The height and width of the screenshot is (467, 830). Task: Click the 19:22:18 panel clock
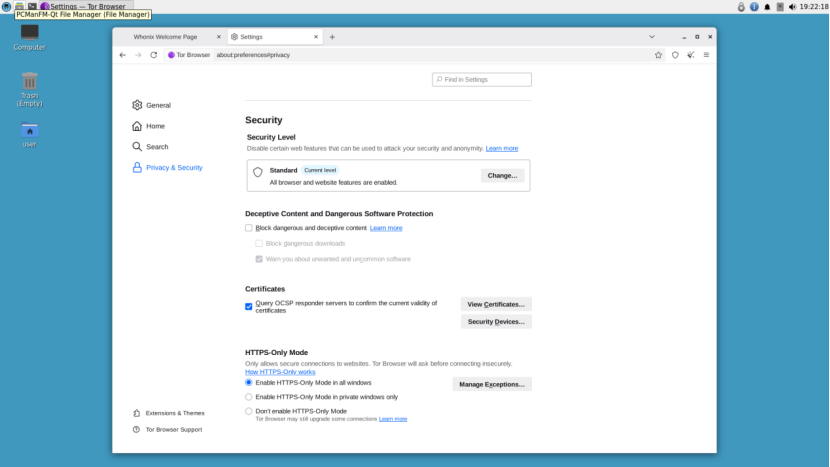coord(814,7)
